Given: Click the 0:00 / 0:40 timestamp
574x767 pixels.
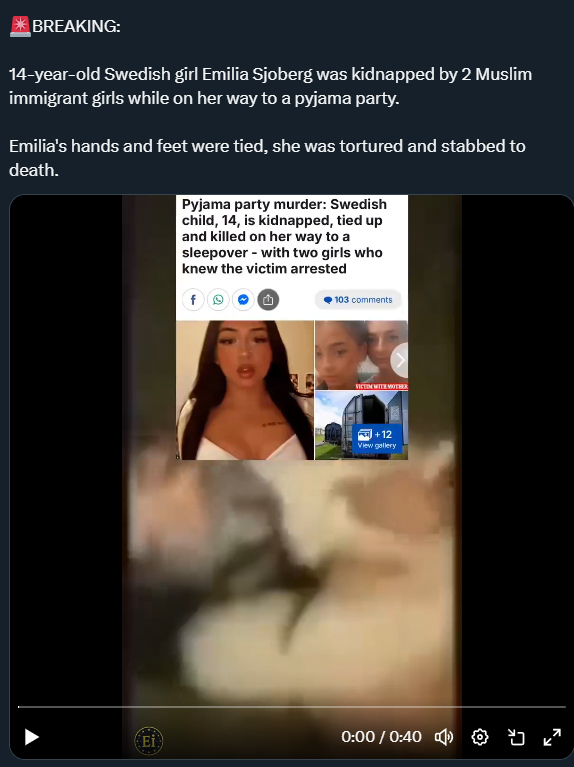Looking at the screenshot, I should 381,737.
